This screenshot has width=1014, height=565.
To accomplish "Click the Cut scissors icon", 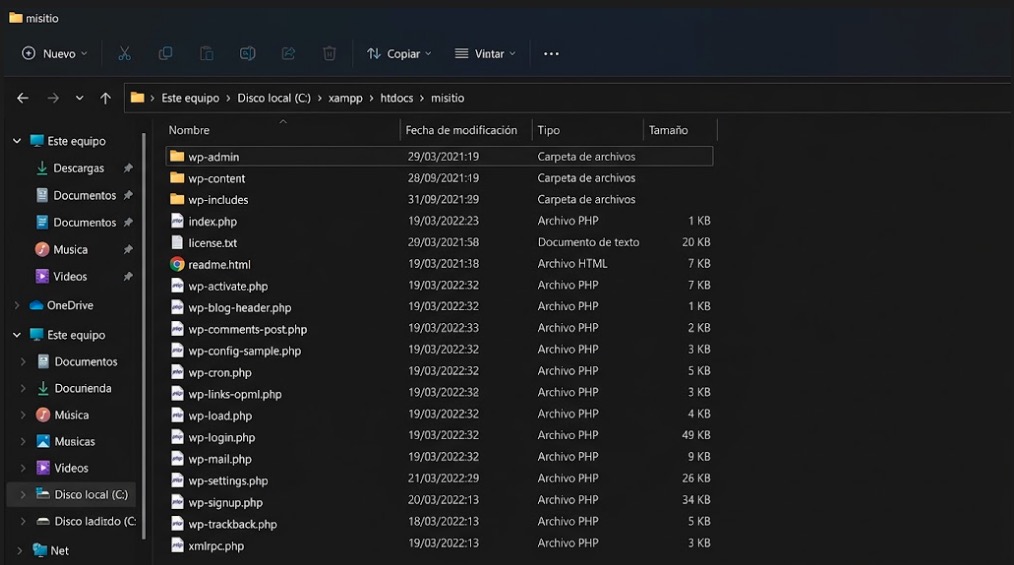I will tap(124, 54).
